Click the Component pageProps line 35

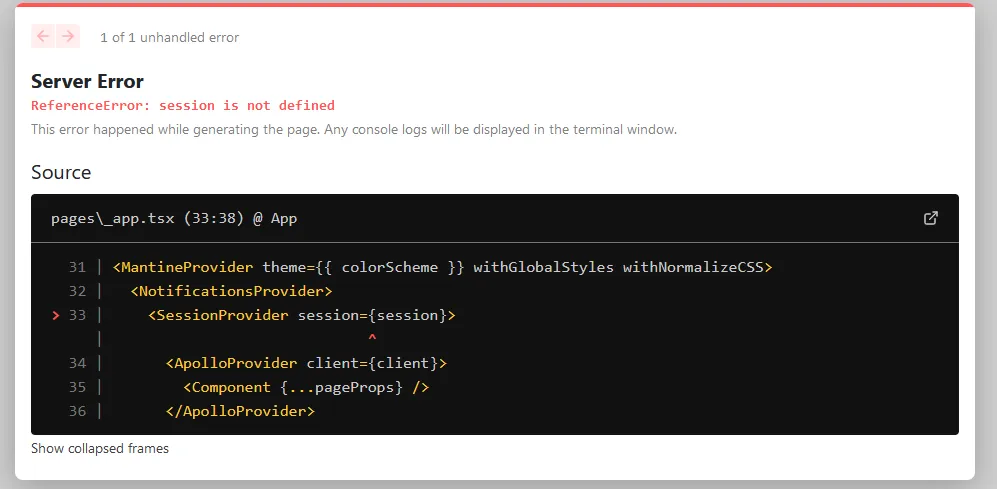click(306, 387)
